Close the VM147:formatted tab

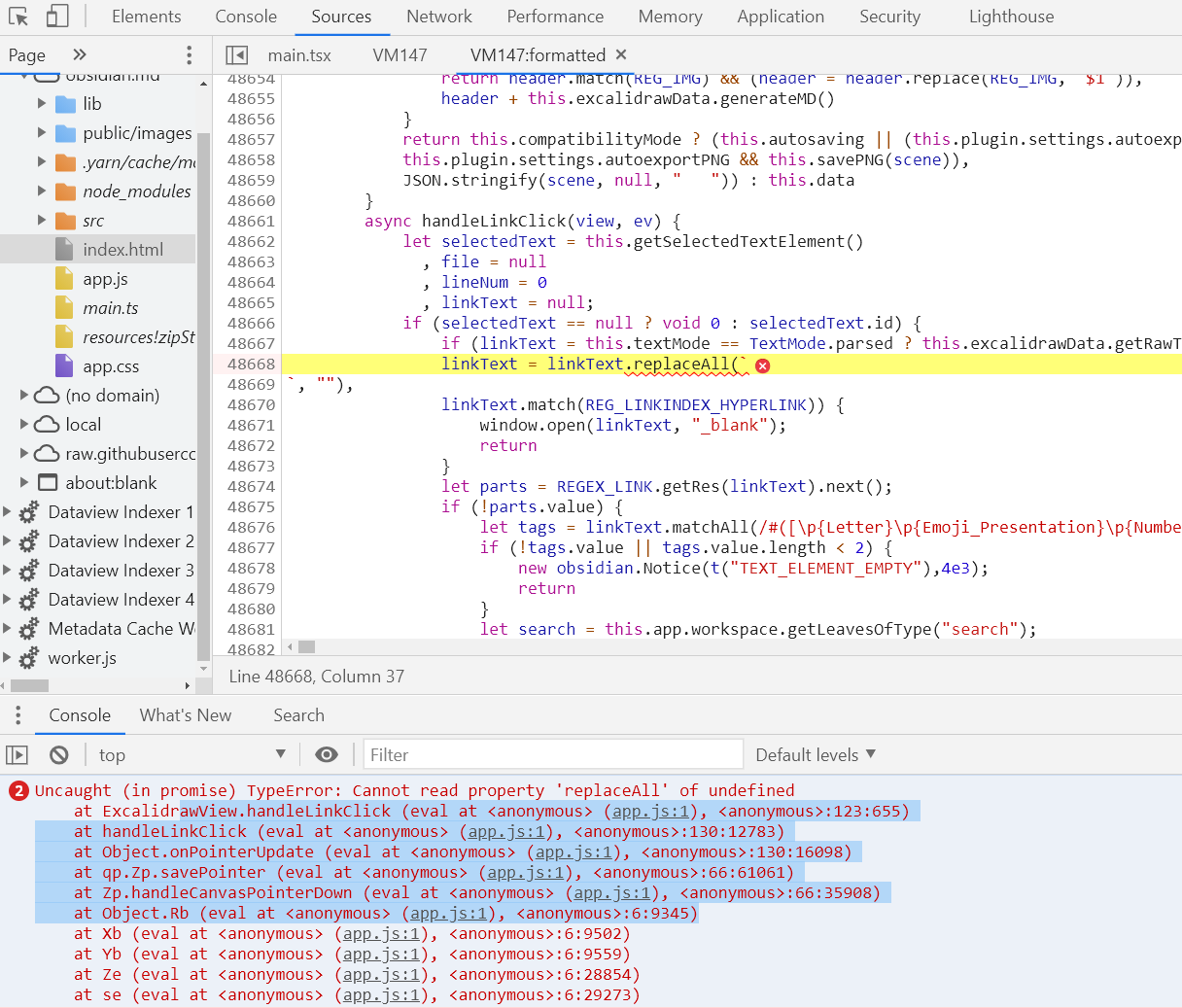(622, 54)
